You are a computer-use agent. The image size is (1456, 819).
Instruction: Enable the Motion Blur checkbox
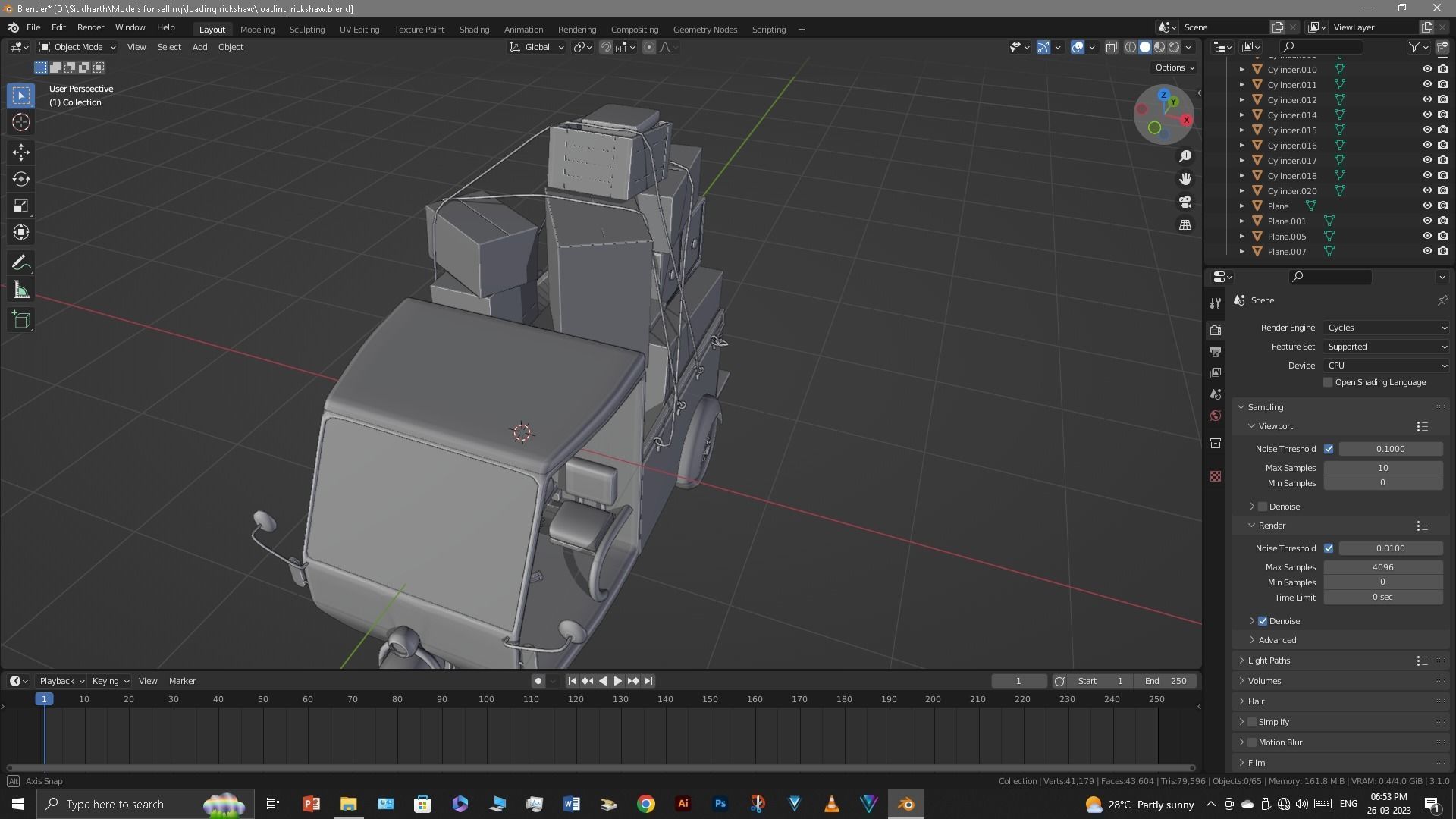click(x=1252, y=742)
